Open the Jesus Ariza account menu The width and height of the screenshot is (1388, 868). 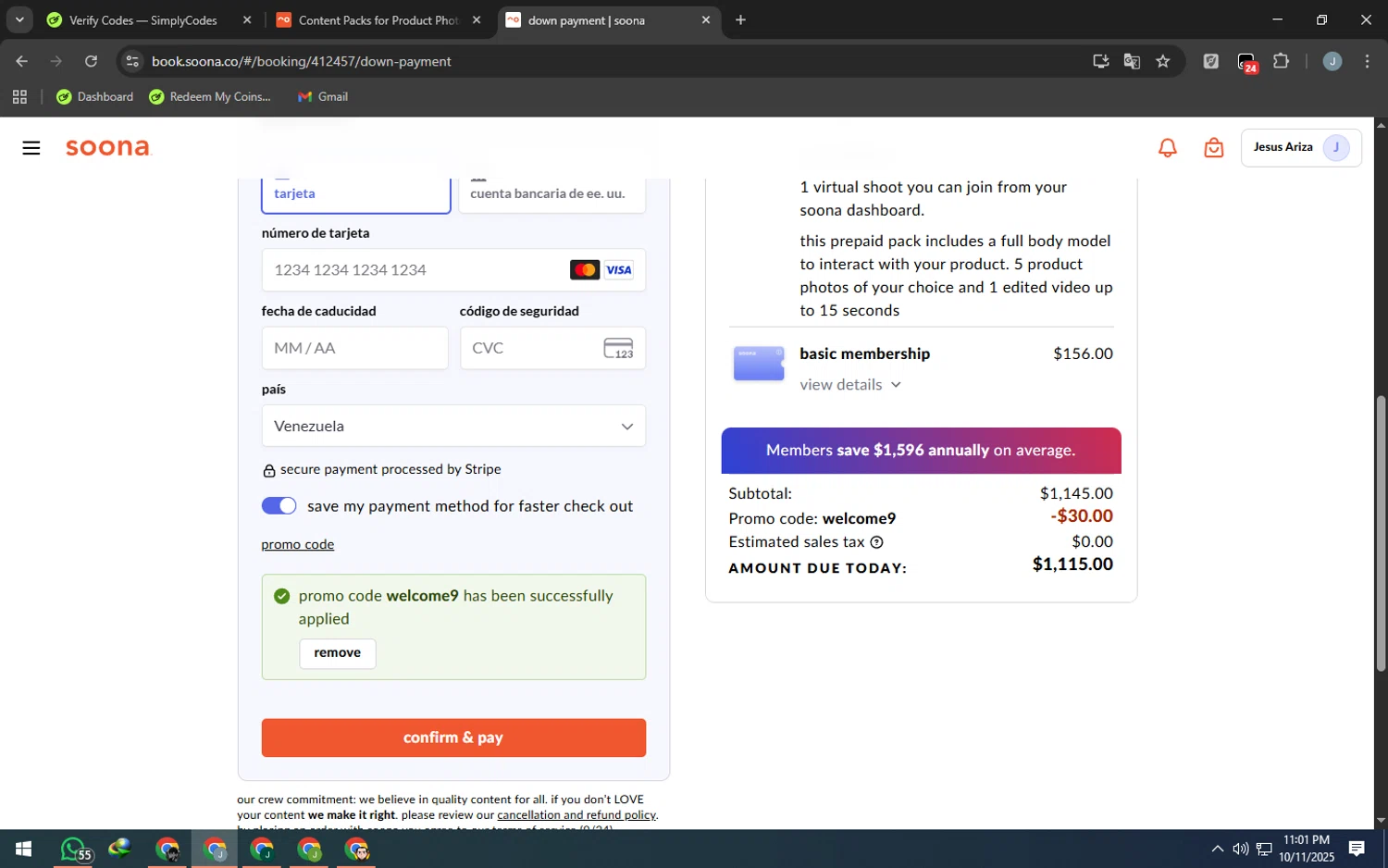(x=1301, y=148)
